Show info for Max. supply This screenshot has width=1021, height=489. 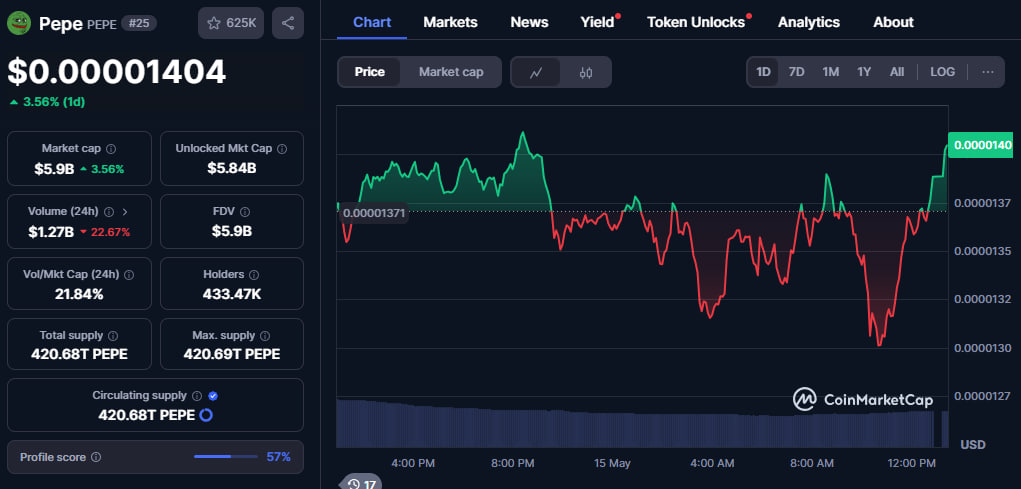click(265, 336)
